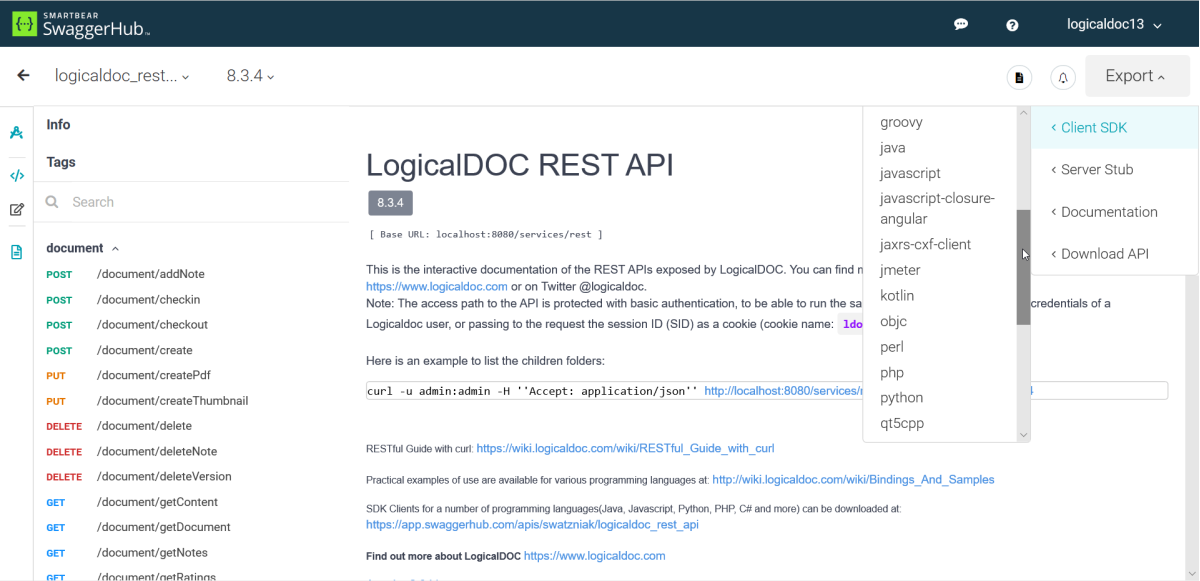The width and height of the screenshot is (1200, 581).
Task: Select kotlin from the language list
Action: (x=897, y=295)
